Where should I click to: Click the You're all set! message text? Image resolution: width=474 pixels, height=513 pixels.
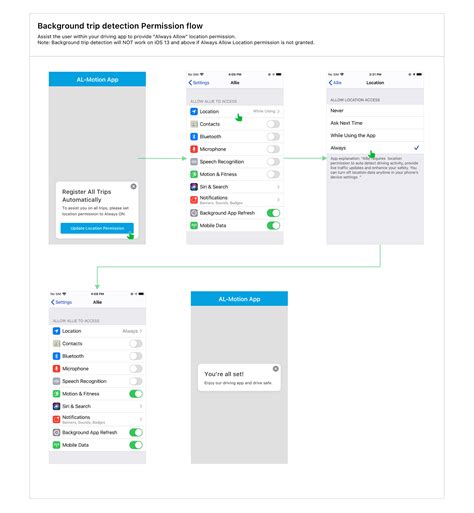pyautogui.click(x=224, y=374)
